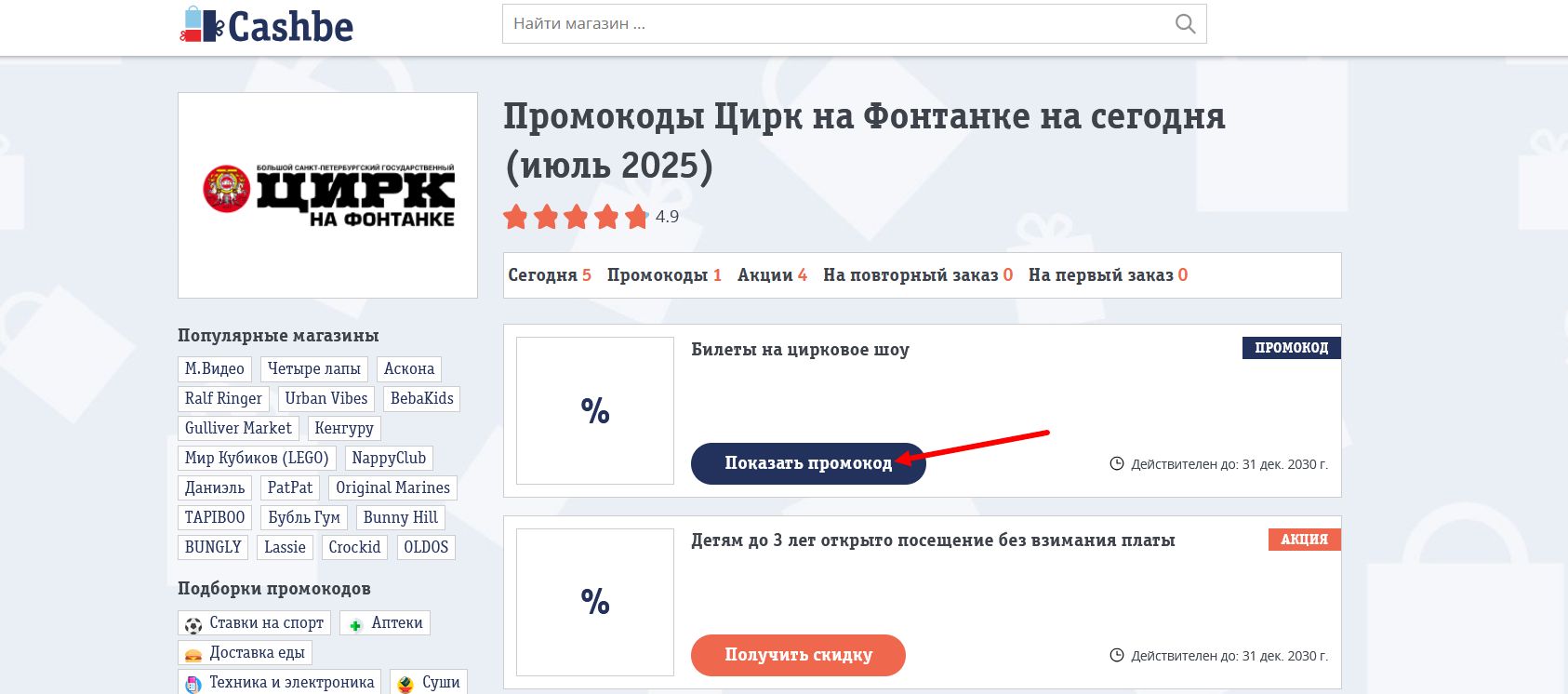Click the 4.9 rating value
1568x694 pixels.
[667, 217]
